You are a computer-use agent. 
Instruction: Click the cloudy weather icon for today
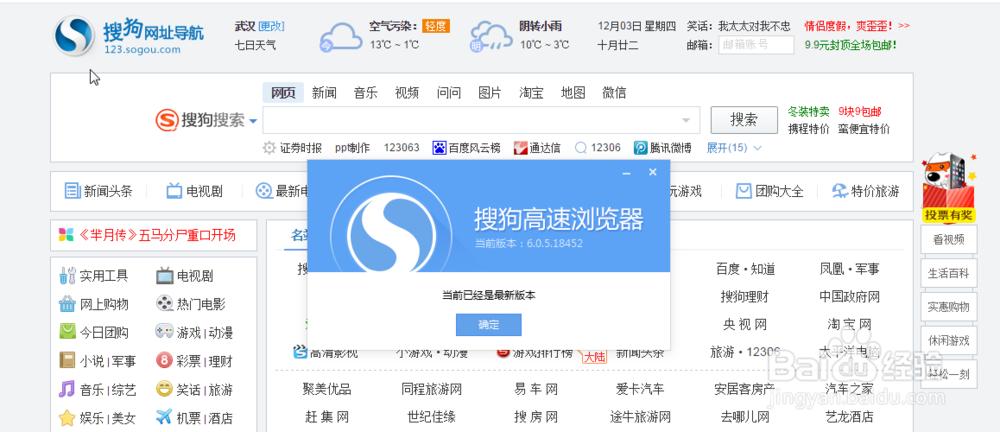340,38
